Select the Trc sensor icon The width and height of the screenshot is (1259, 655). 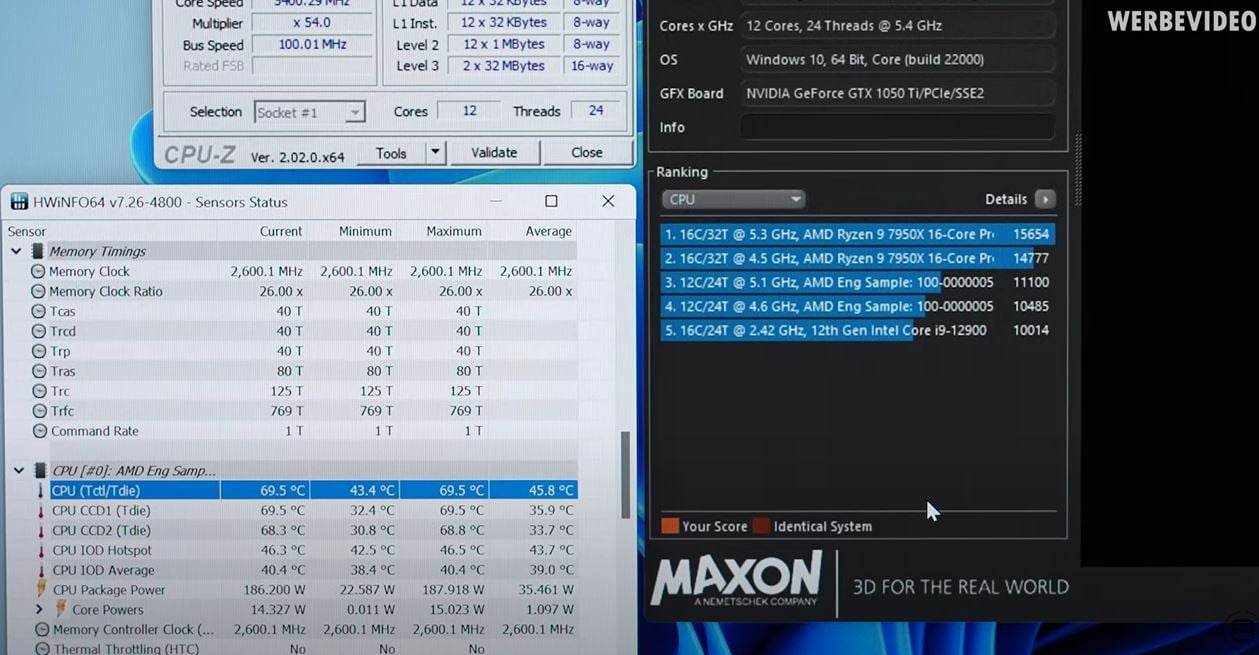tap(39, 391)
